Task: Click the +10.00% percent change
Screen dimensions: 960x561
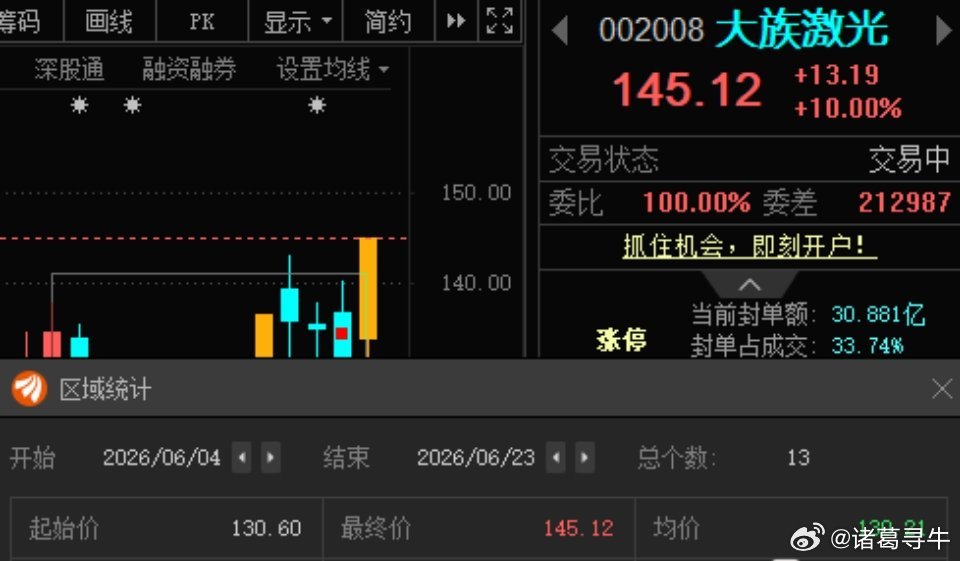Action: point(848,108)
